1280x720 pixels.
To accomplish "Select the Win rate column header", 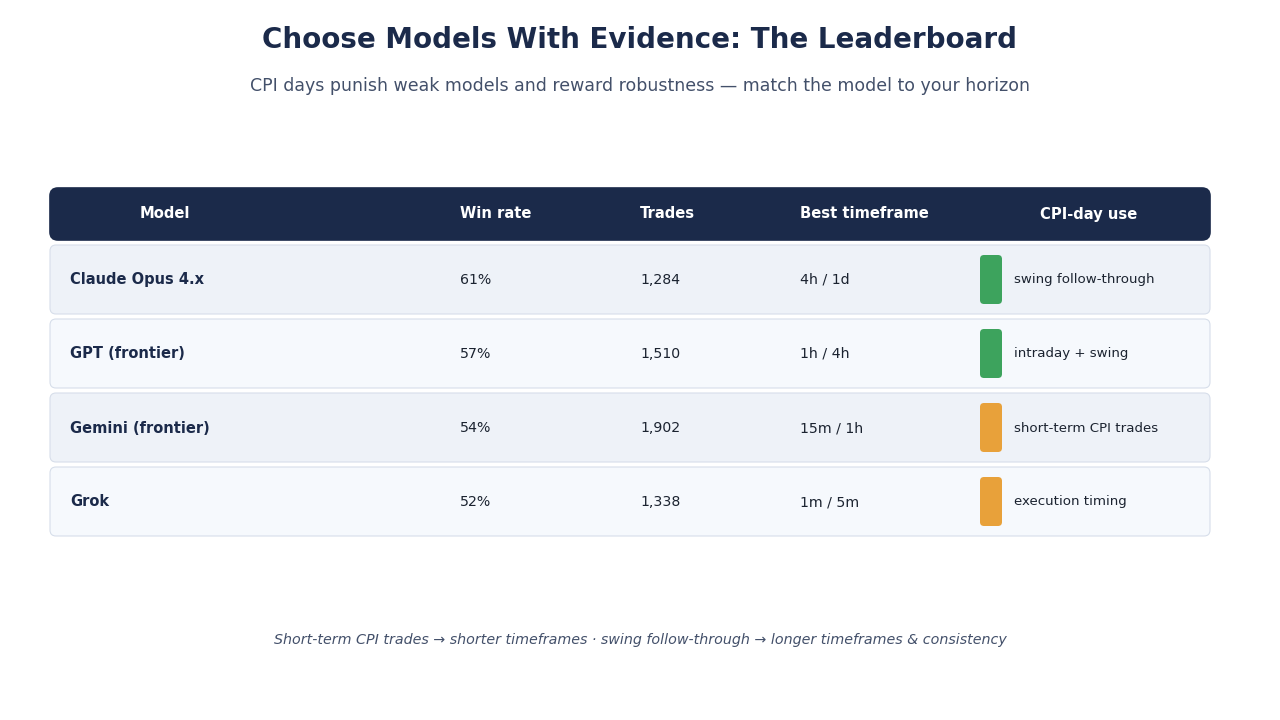I will tap(496, 214).
